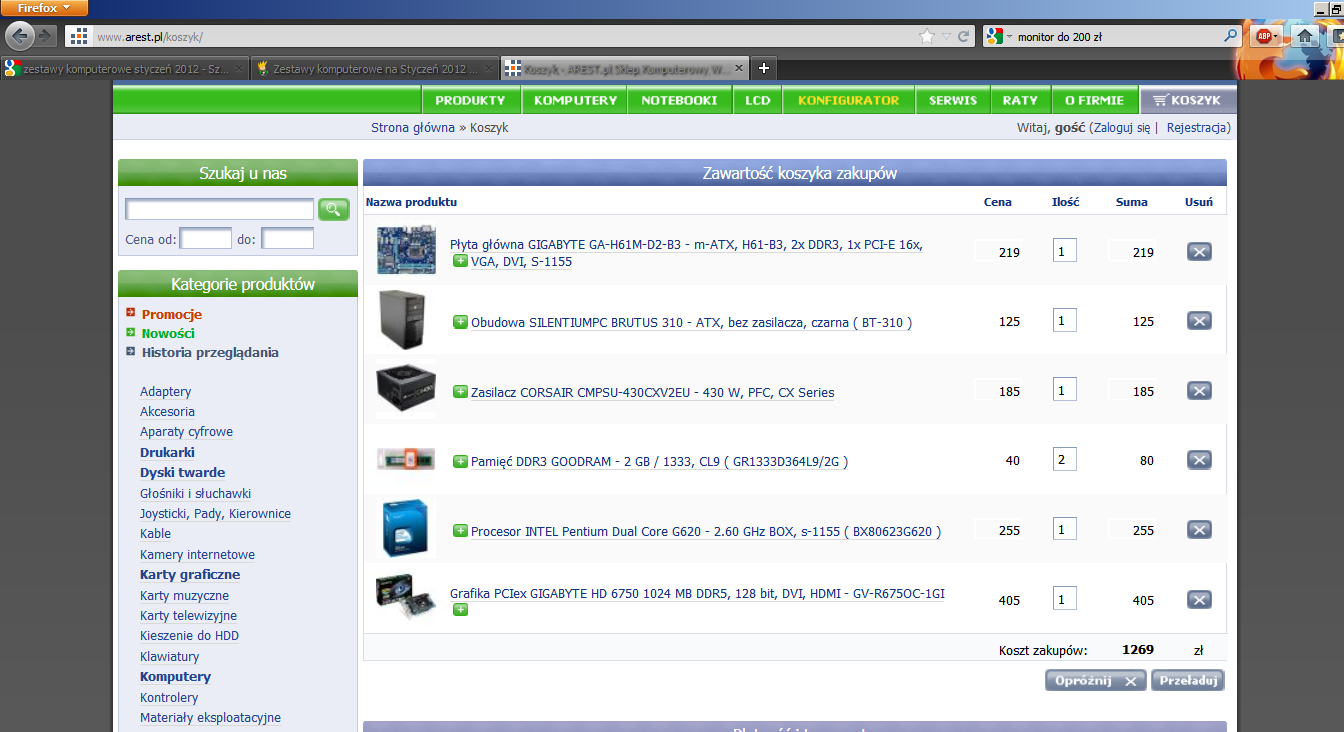This screenshot has width=1344, height=732.
Task: Switch to the first zestawy komputerowe tab
Action: pyautogui.click(x=124, y=69)
